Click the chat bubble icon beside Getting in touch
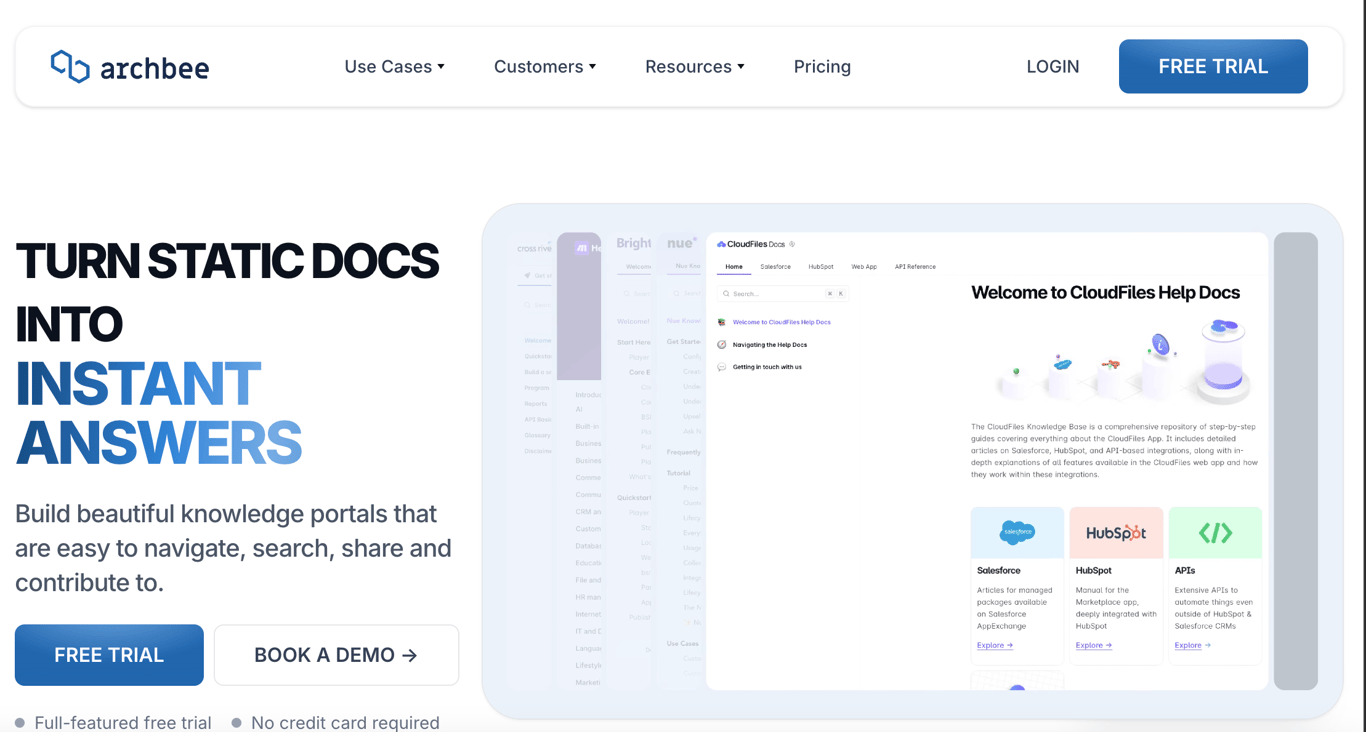 (x=722, y=367)
